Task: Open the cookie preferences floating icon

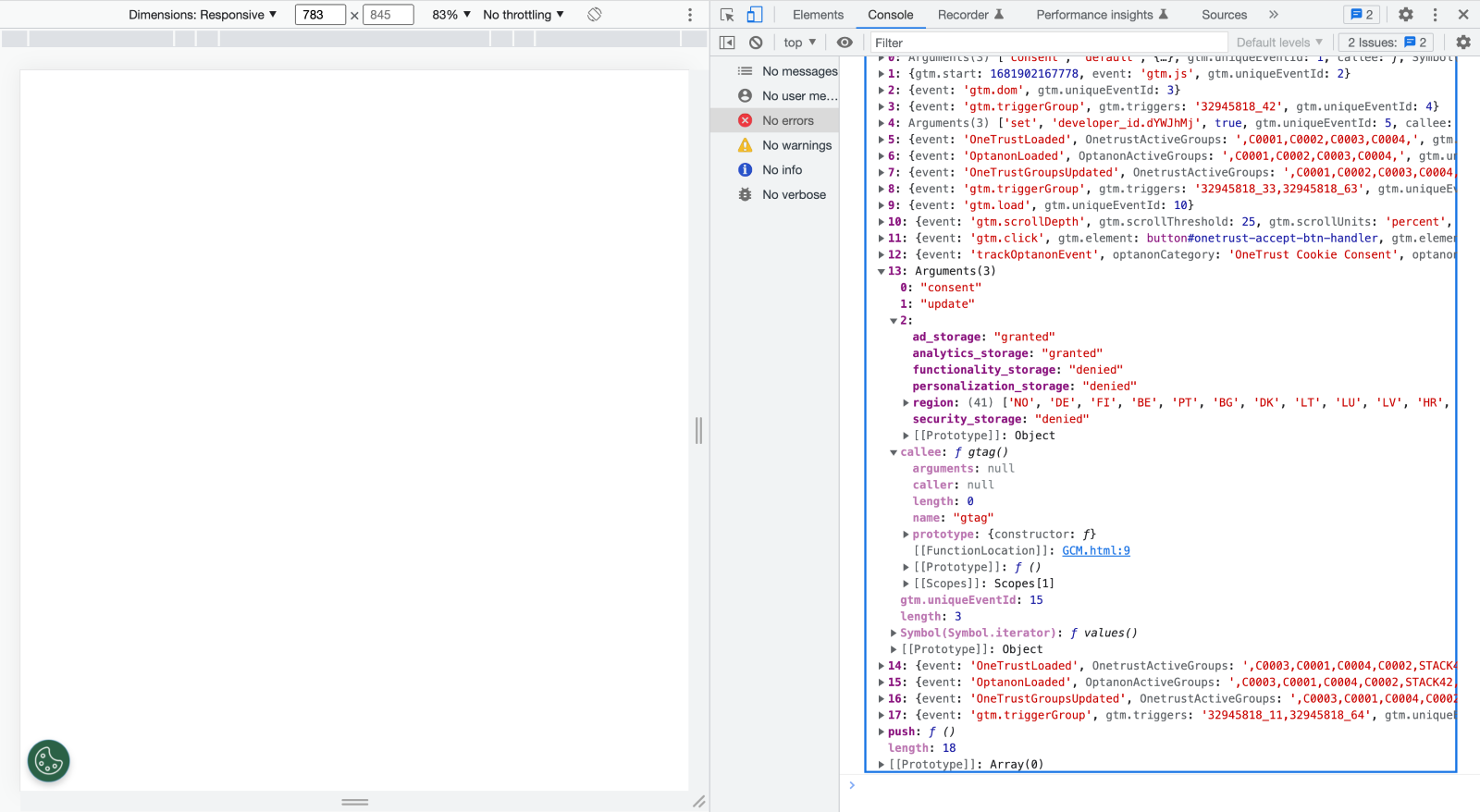Action: coord(49,761)
